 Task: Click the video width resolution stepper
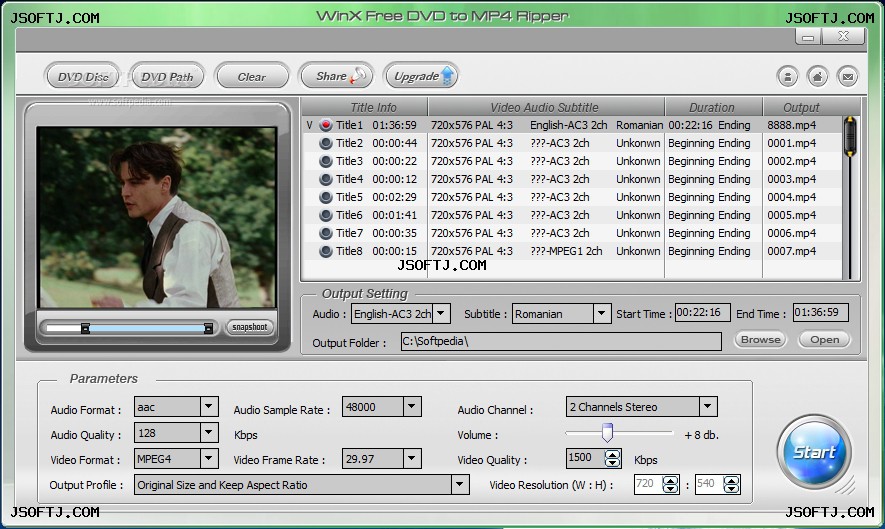[x=670, y=484]
